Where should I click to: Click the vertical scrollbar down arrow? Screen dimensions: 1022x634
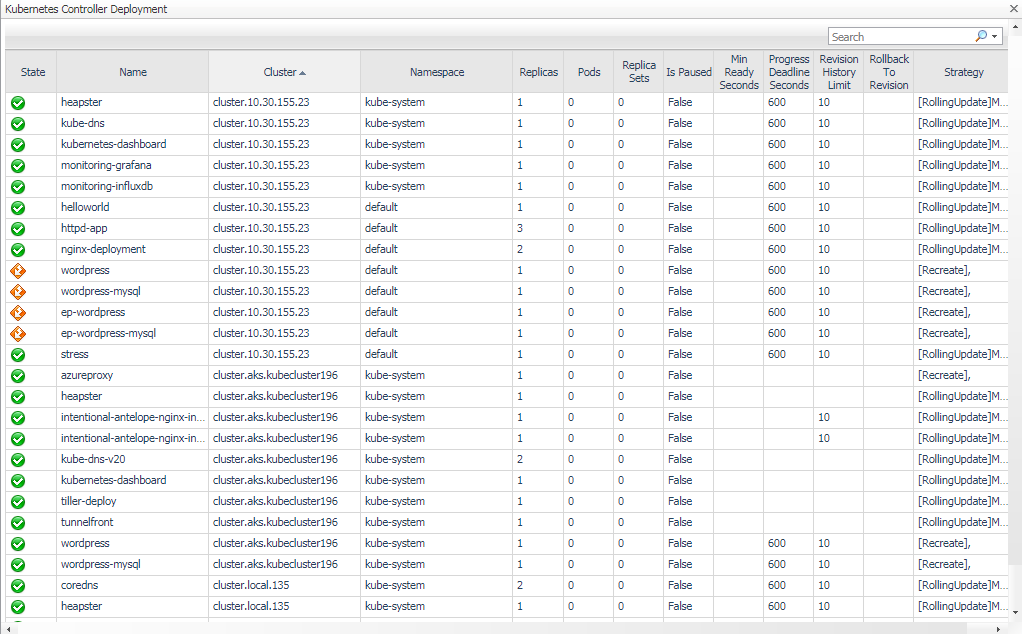1015,612
